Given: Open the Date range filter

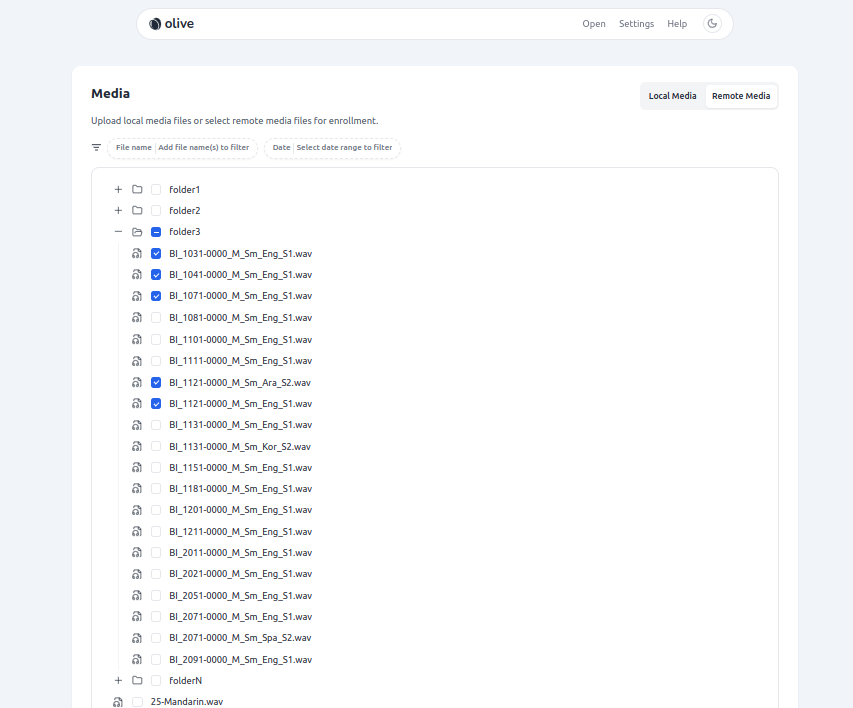Looking at the screenshot, I should pos(332,148).
